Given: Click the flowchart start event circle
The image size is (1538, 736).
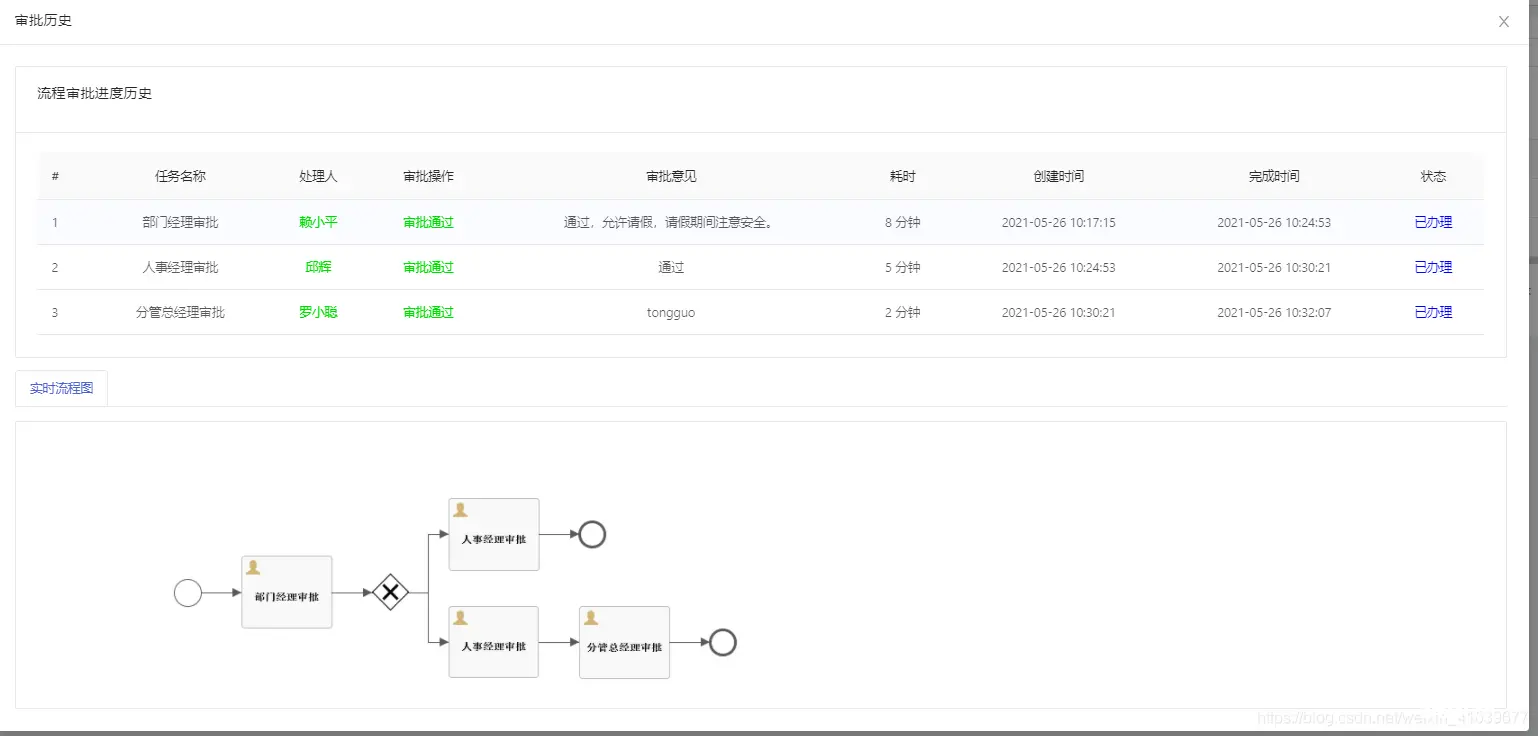Looking at the screenshot, I should click(x=188, y=593).
